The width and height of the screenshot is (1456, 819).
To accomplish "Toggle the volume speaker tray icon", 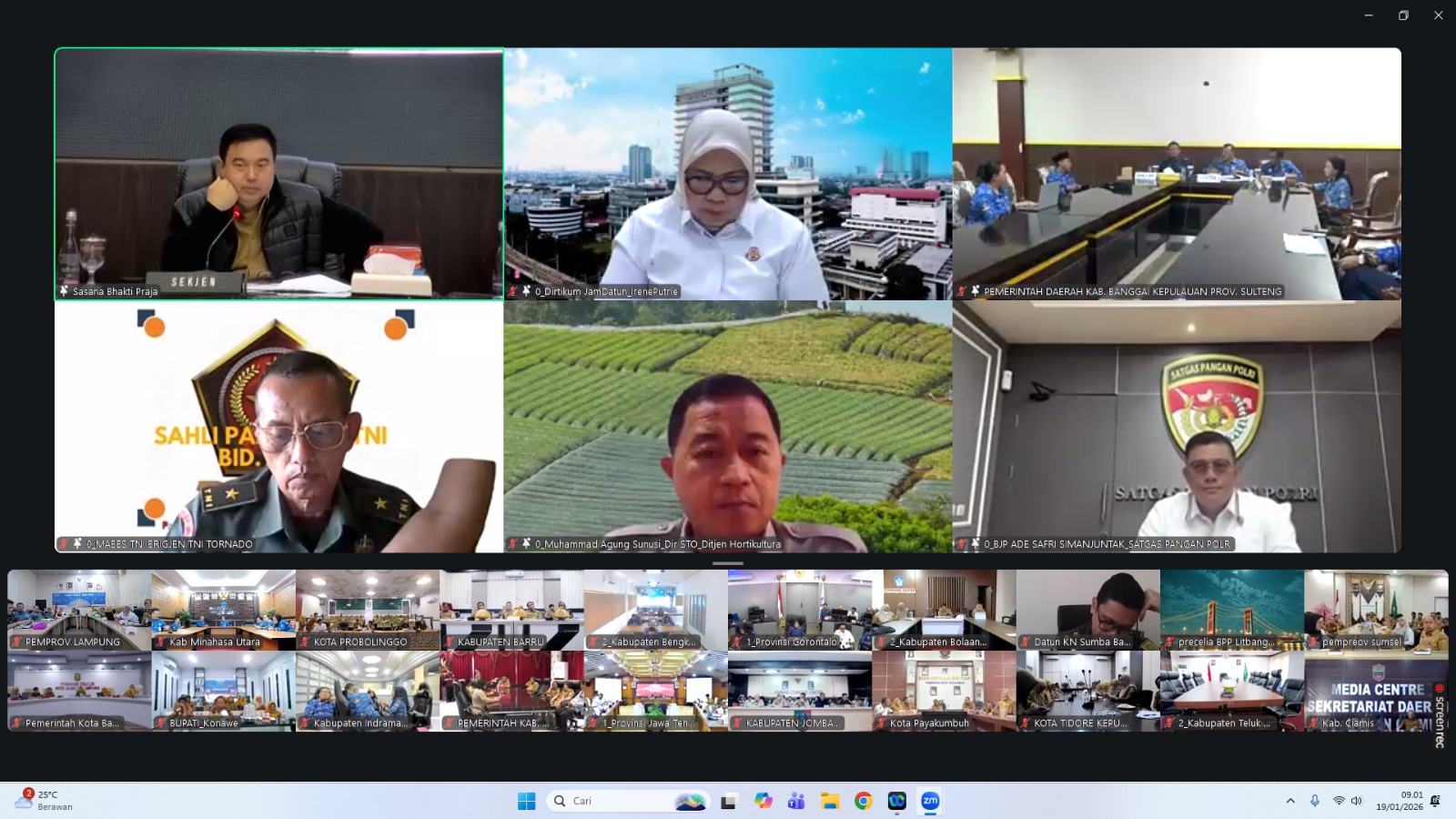I will click(1357, 801).
